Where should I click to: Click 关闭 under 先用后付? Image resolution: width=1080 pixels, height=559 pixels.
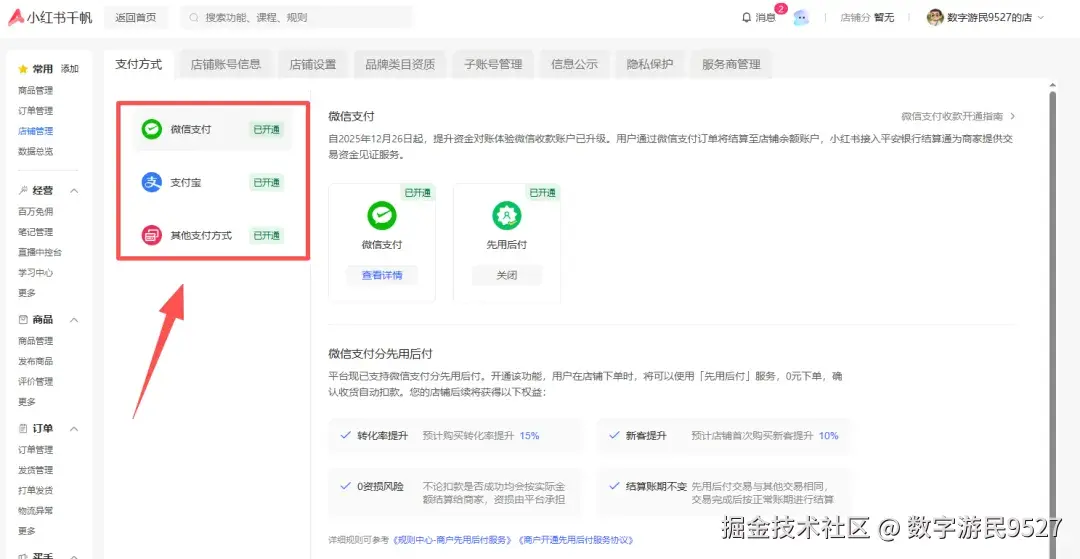coord(506,275)
